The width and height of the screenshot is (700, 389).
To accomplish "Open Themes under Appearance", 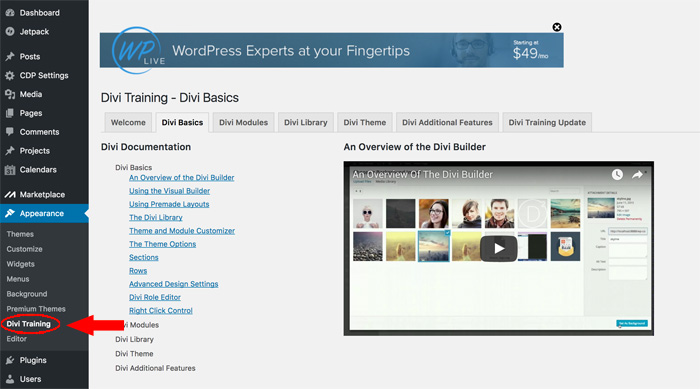I will click(x=20, y=234).
